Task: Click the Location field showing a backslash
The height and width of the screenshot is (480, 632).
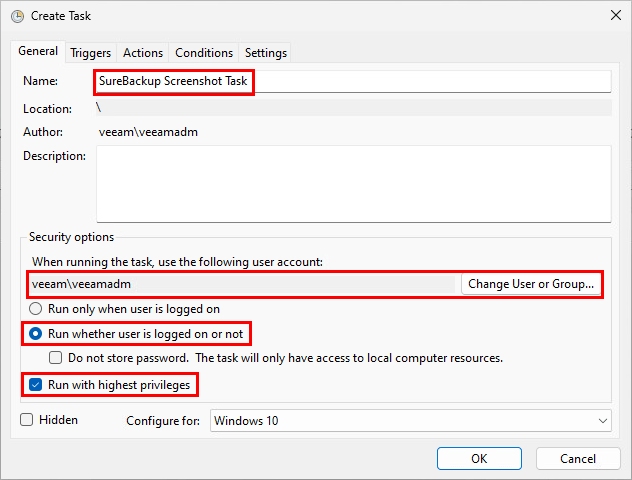Action: pyautogui.click(x=353, y=108)
